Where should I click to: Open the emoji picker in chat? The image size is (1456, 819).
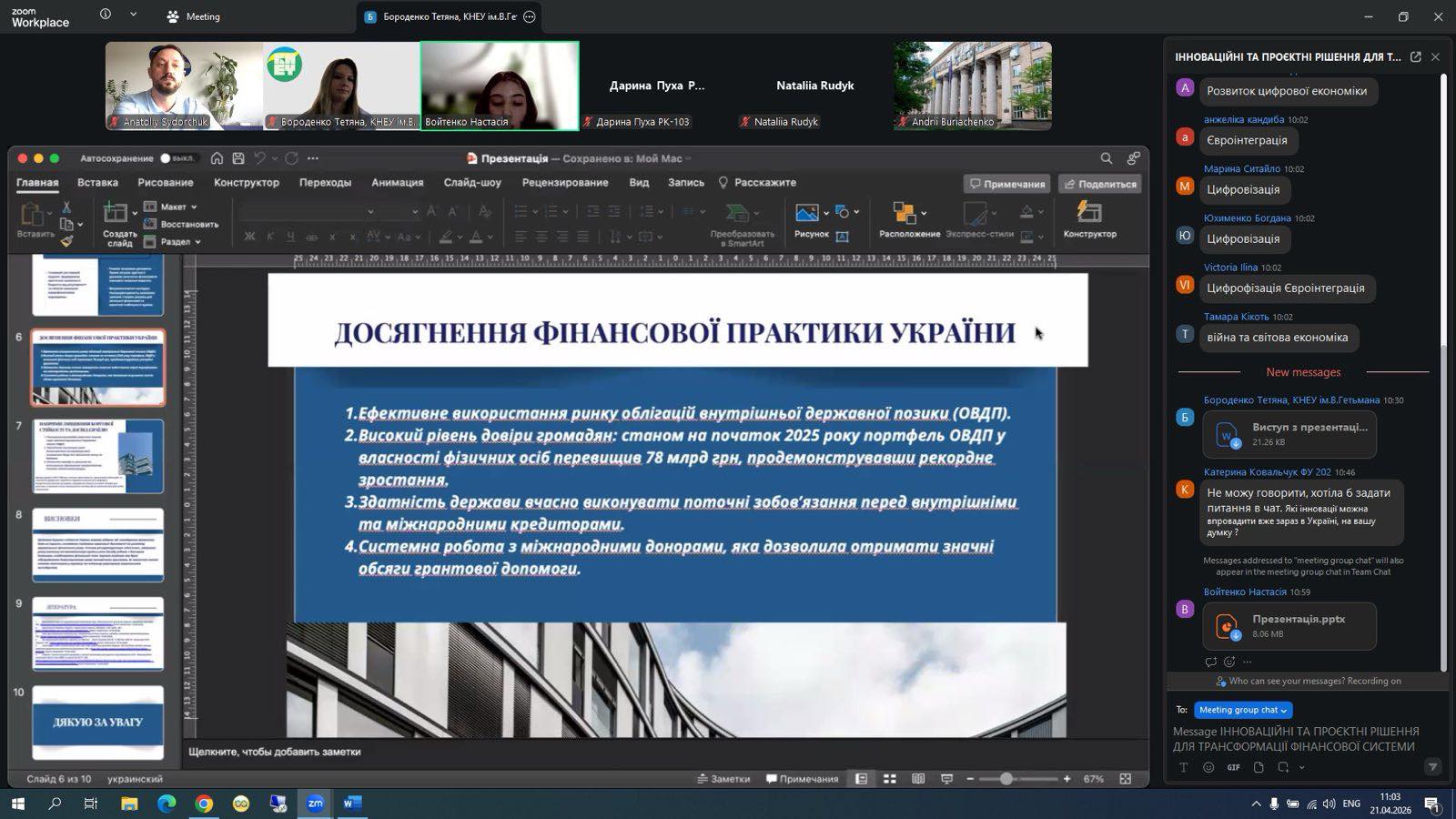[1208, 767]
